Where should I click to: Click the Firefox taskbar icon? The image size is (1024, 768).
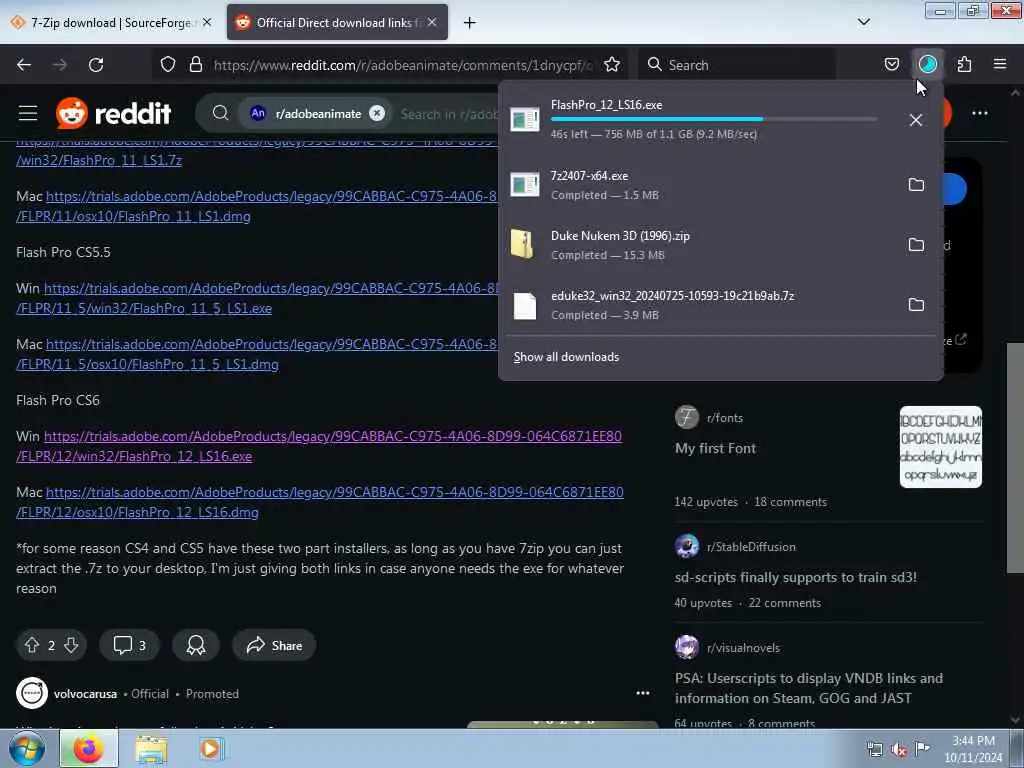[89, 748]
